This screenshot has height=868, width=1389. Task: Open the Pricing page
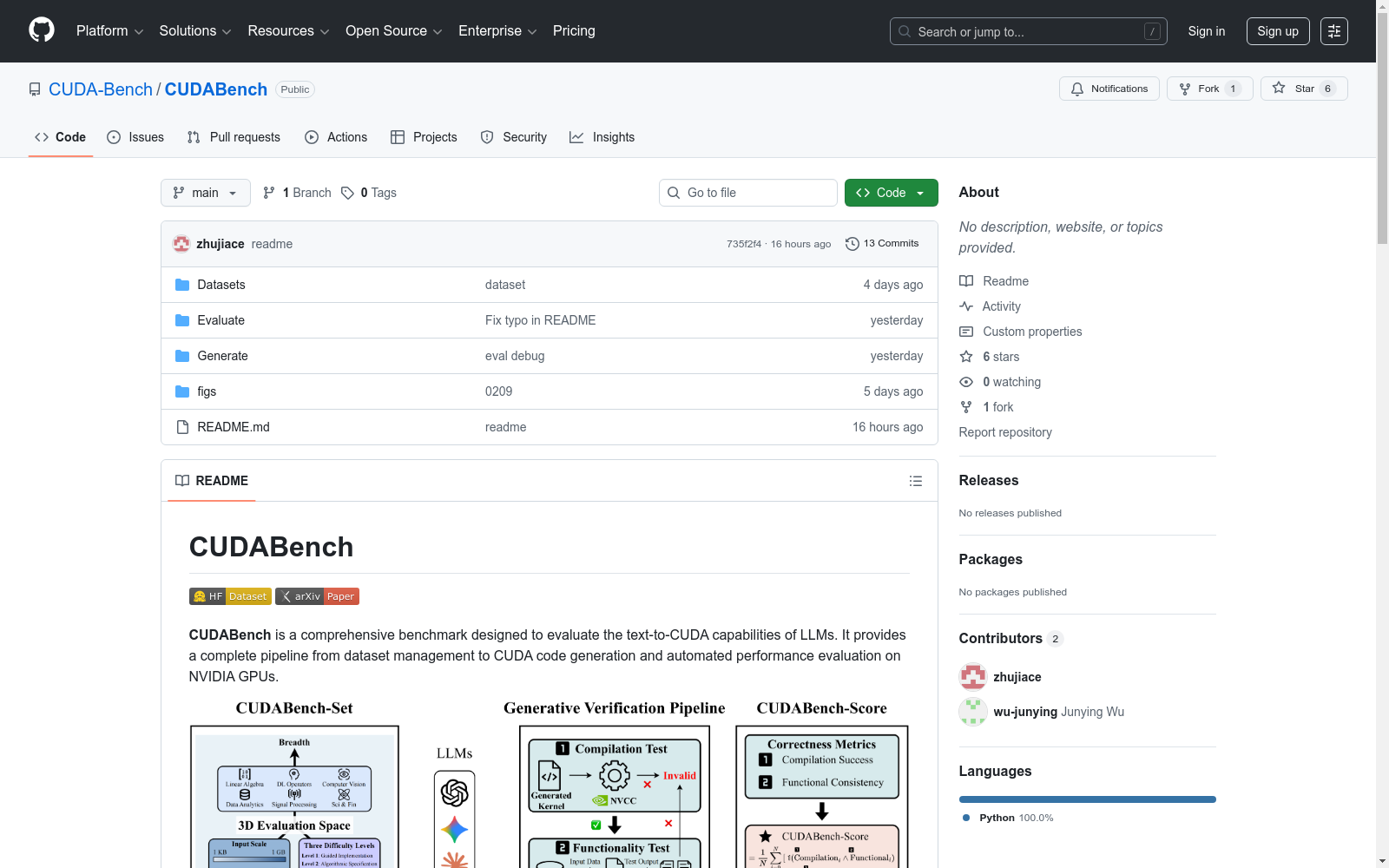point(574,31)
